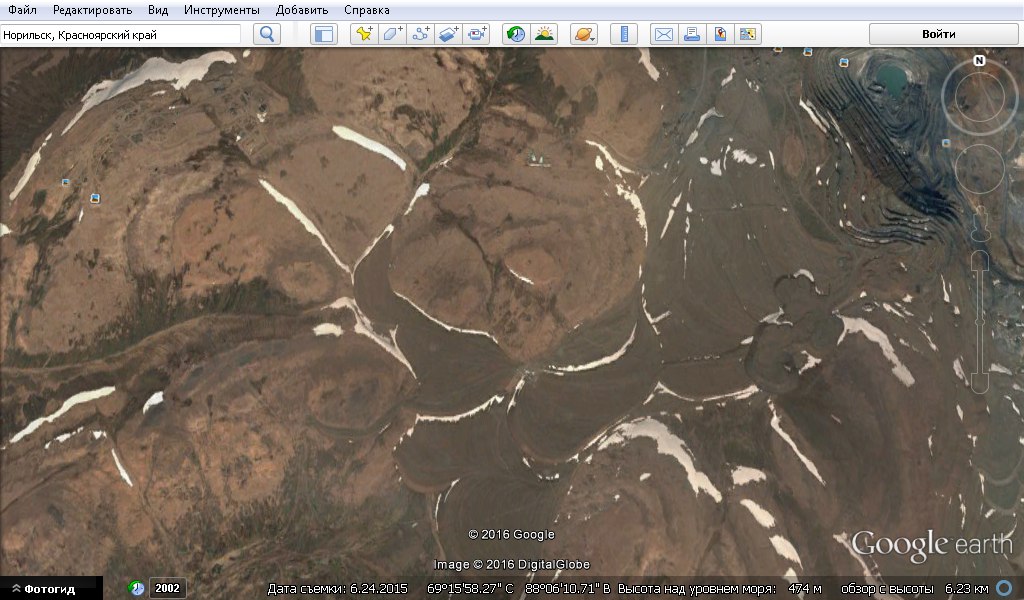Click the eye altitude 6.23 км value
This screenshot has height=600, width=1024.
pyautogui.click(x=967, y=588)
